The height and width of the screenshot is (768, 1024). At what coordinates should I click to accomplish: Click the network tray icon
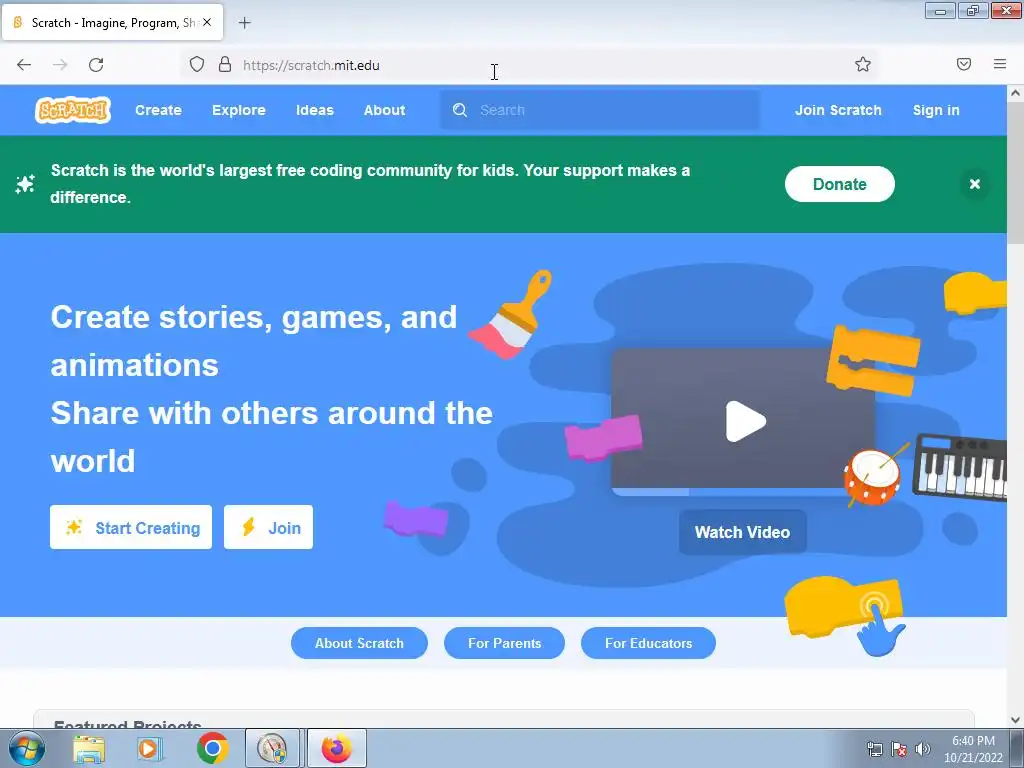coord(874,749)
